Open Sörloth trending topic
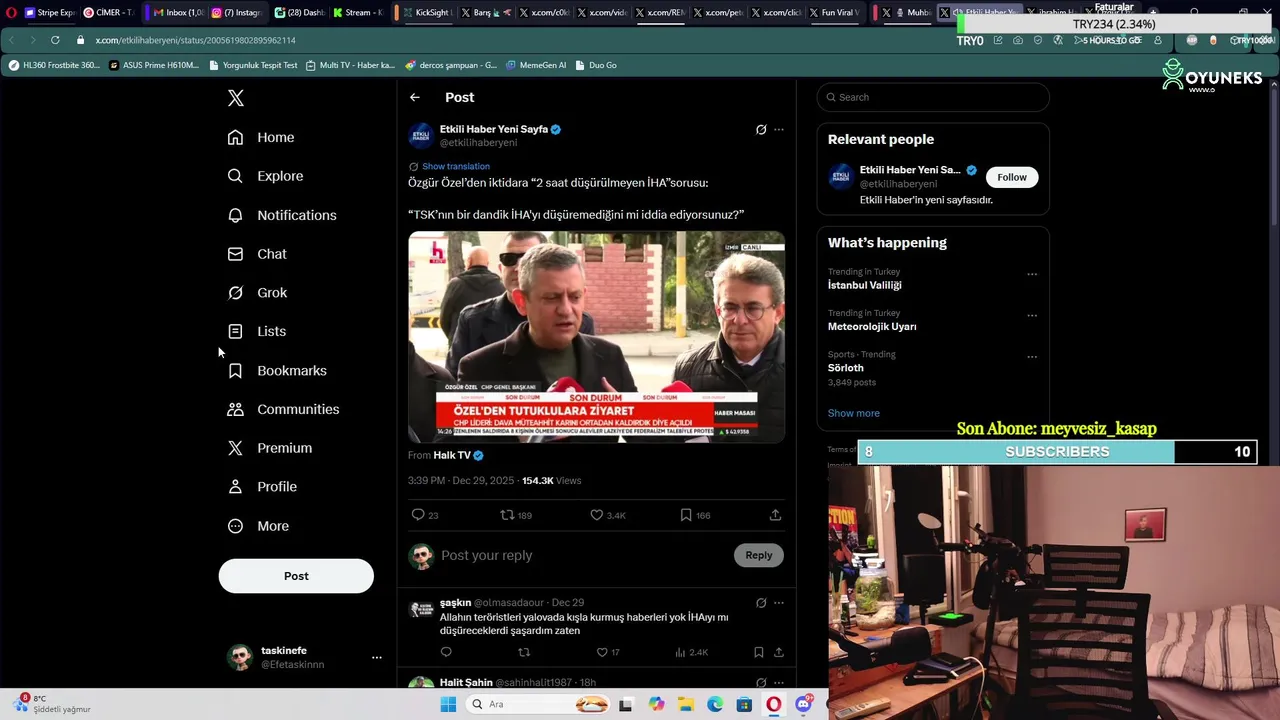The width and height of the screenshot is (1280, 720). pos(846,368)
